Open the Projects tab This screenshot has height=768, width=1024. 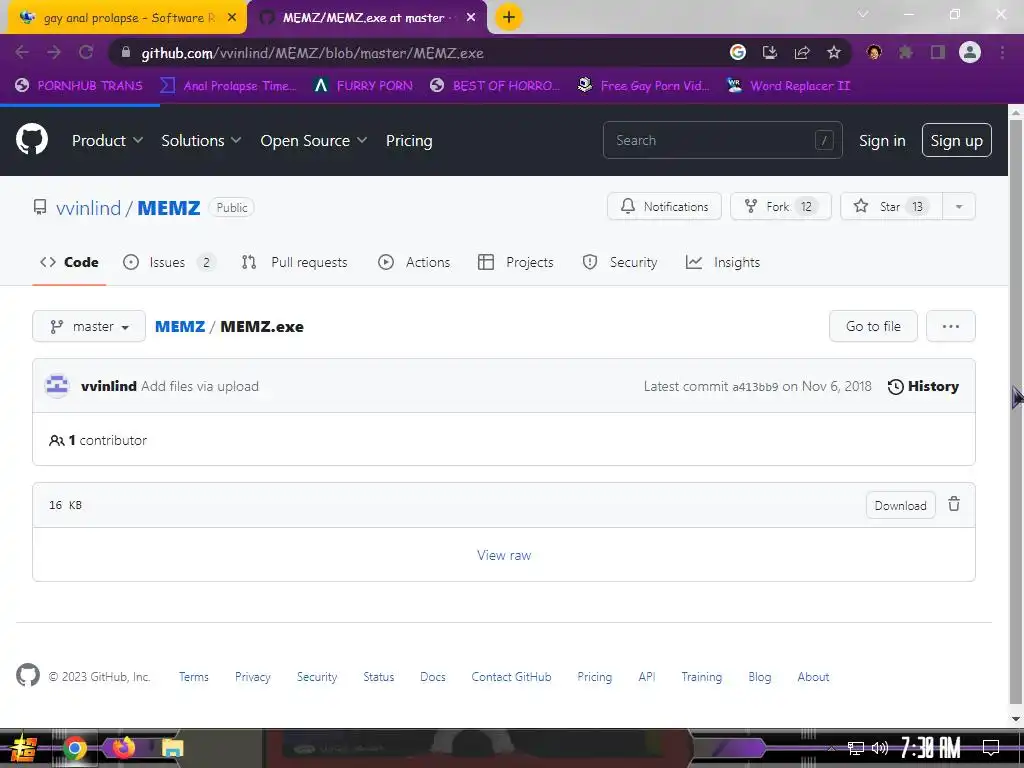(x=515, y=262)
